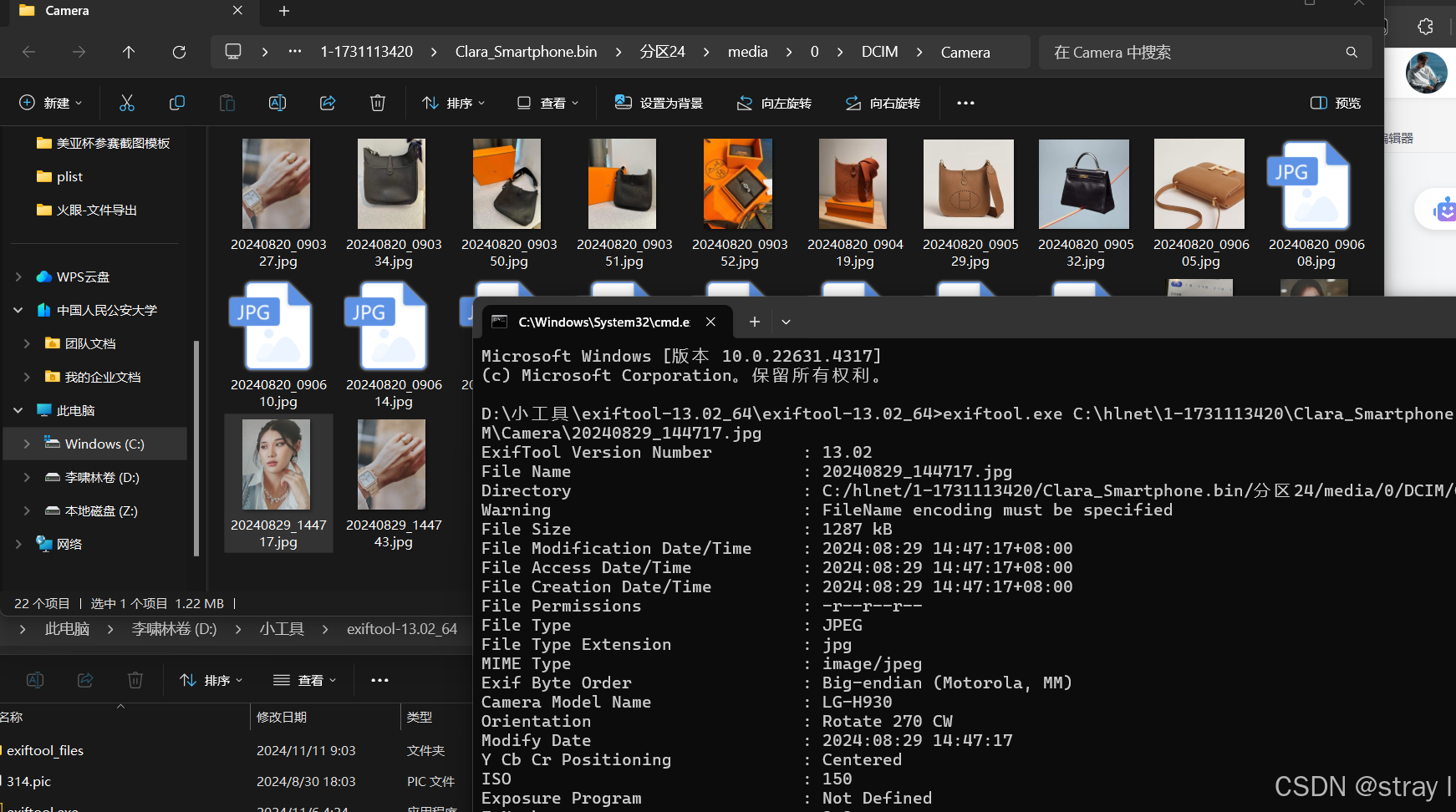Viewport: 1456px width, 812px height.
Task: Close the Camera explorer tab
Action: point(237,11)
